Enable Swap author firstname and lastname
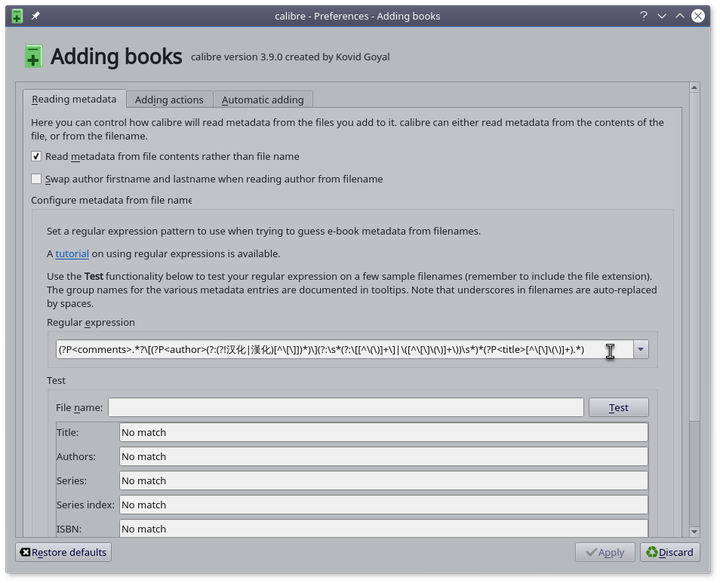Screen dimensions: 720x583 (x=37, y=179)
